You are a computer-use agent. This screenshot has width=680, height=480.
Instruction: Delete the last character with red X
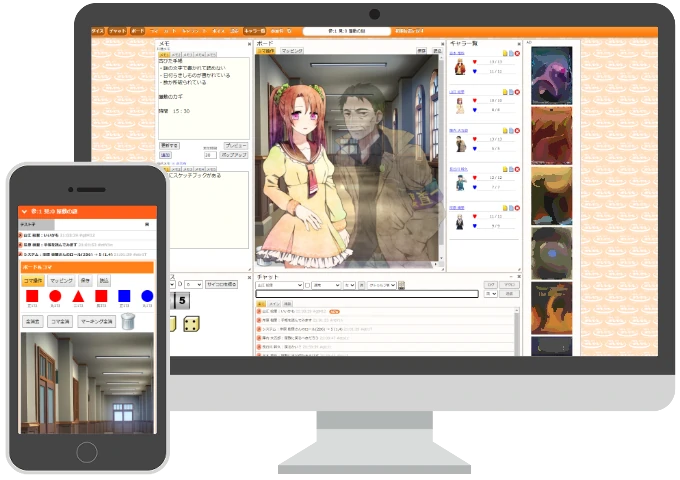(x=517, y=208)
